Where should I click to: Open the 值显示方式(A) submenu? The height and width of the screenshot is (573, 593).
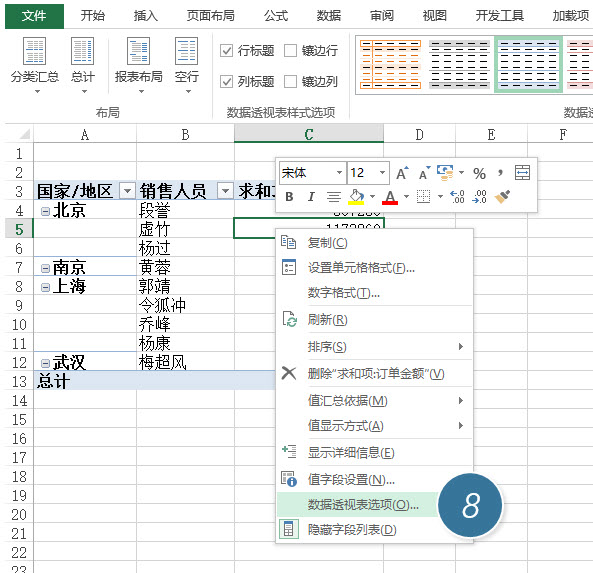374,425
